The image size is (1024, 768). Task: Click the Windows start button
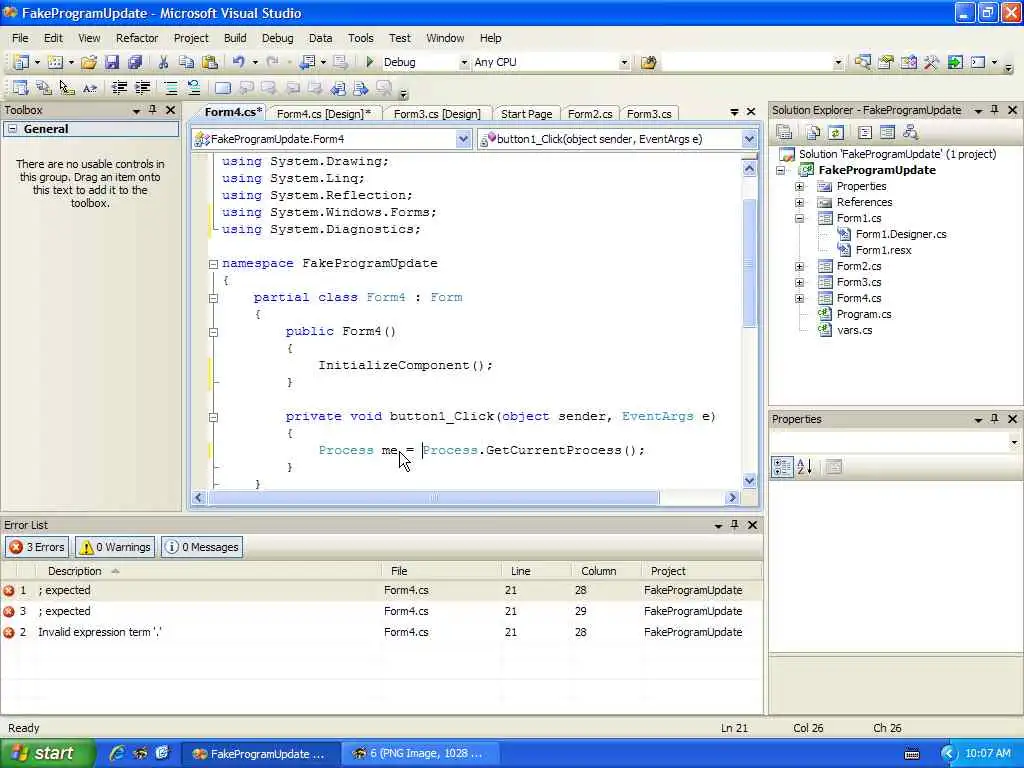(48, 753)
